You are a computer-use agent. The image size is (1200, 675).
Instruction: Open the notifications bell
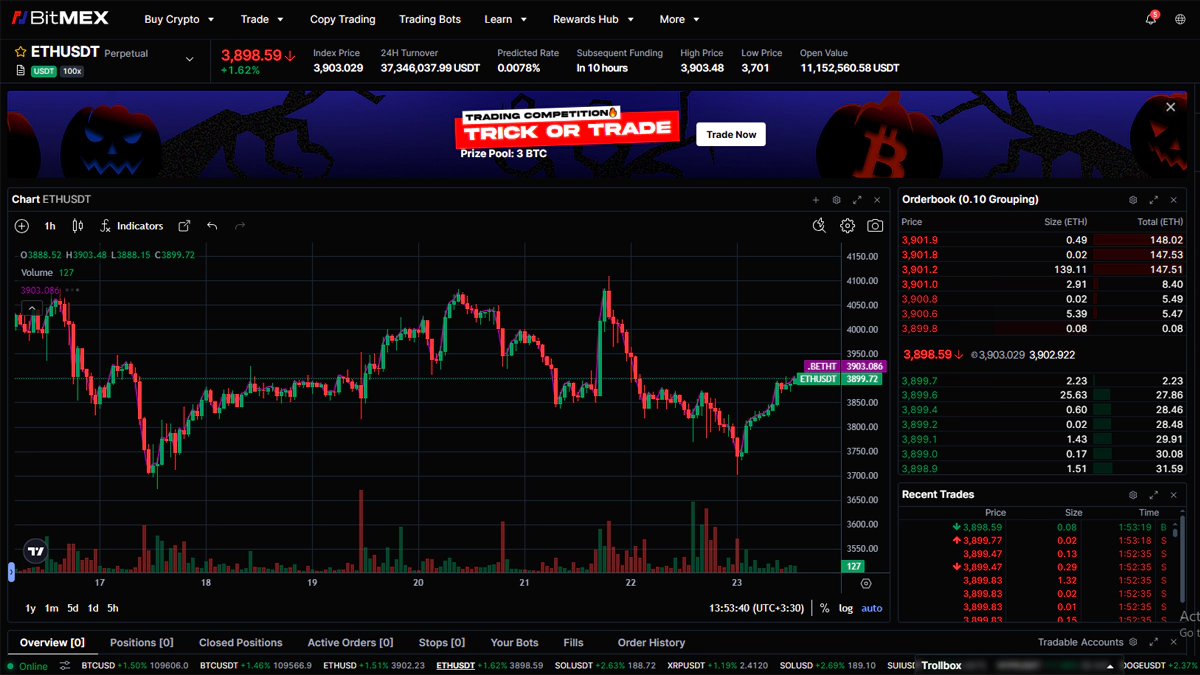pyautogui.click(x=1151, y=19)
